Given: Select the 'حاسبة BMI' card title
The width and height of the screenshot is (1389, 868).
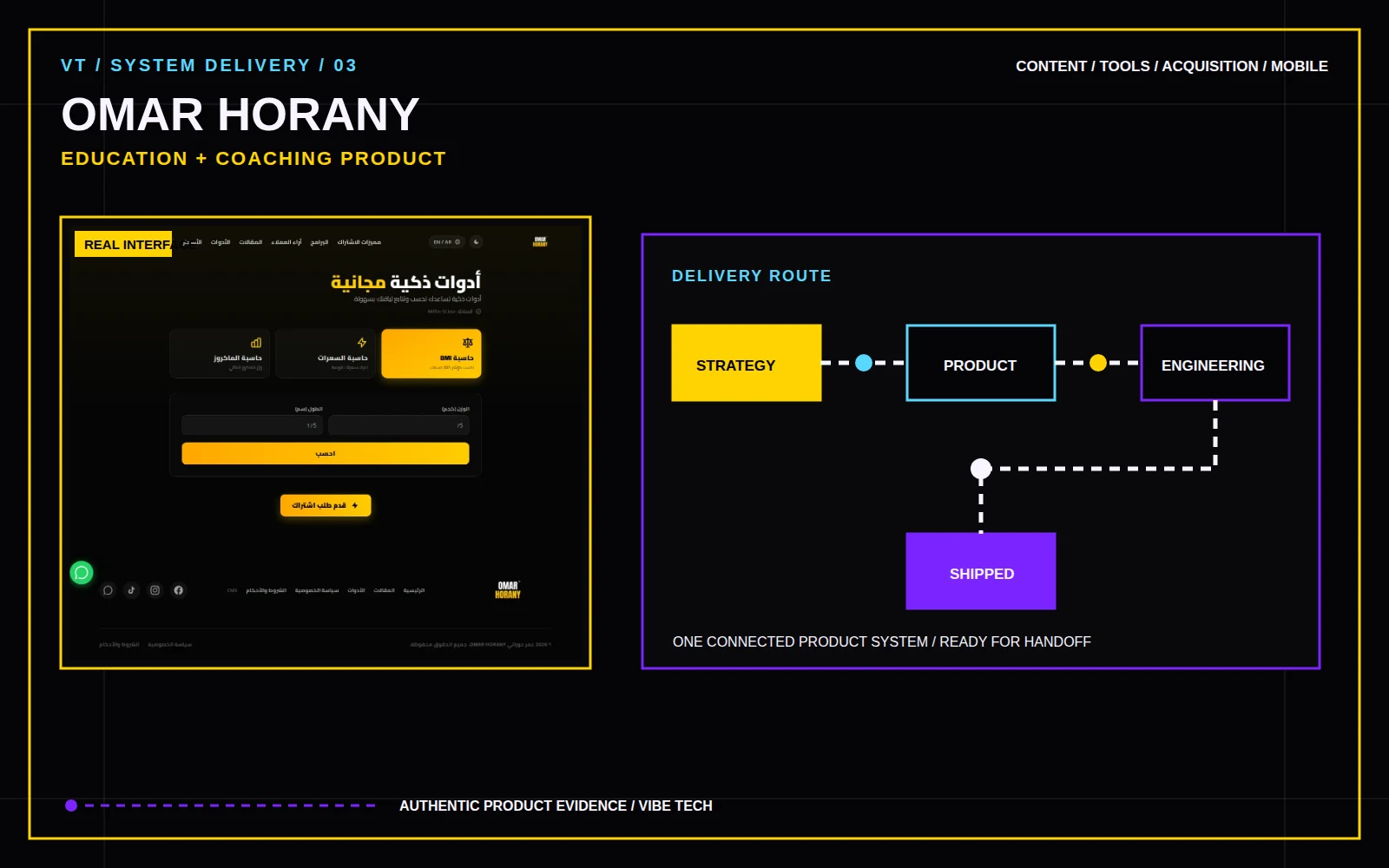Looking at the screenshot, I should [457, 358].
